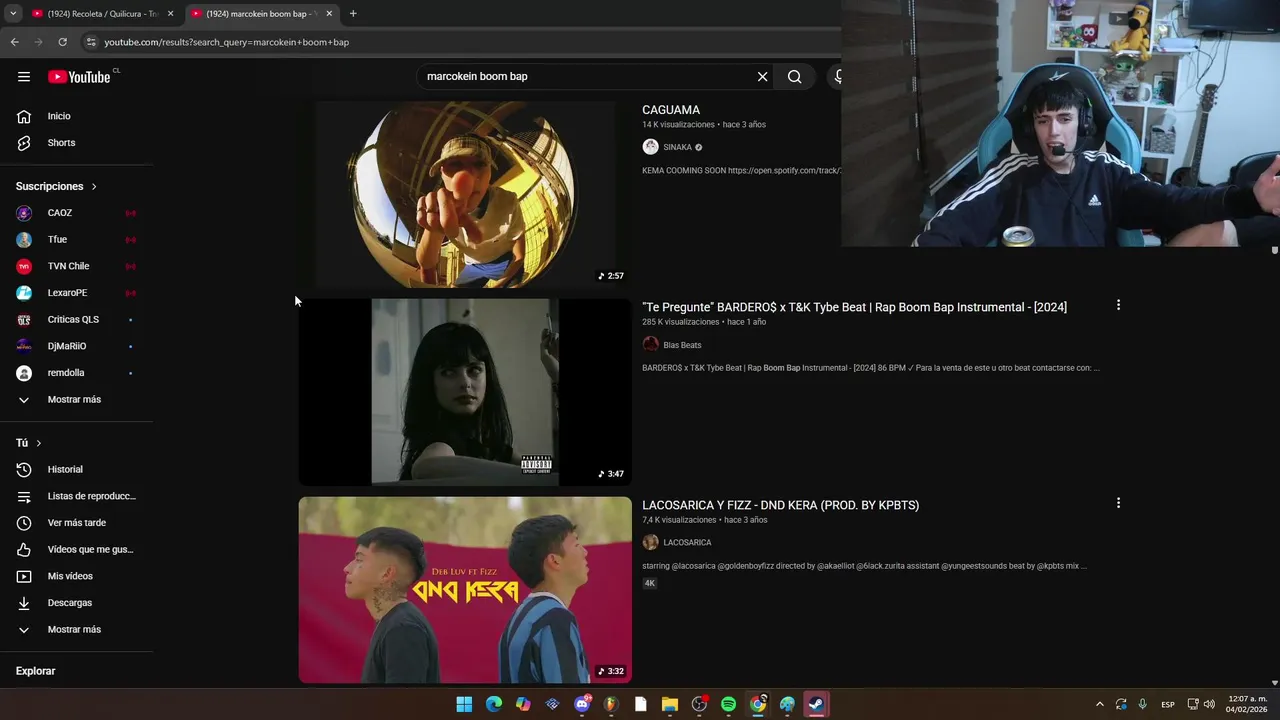Open Microsoft Edge from the taskbar
Screen dimensions: 1280x720
pos(494,704)
